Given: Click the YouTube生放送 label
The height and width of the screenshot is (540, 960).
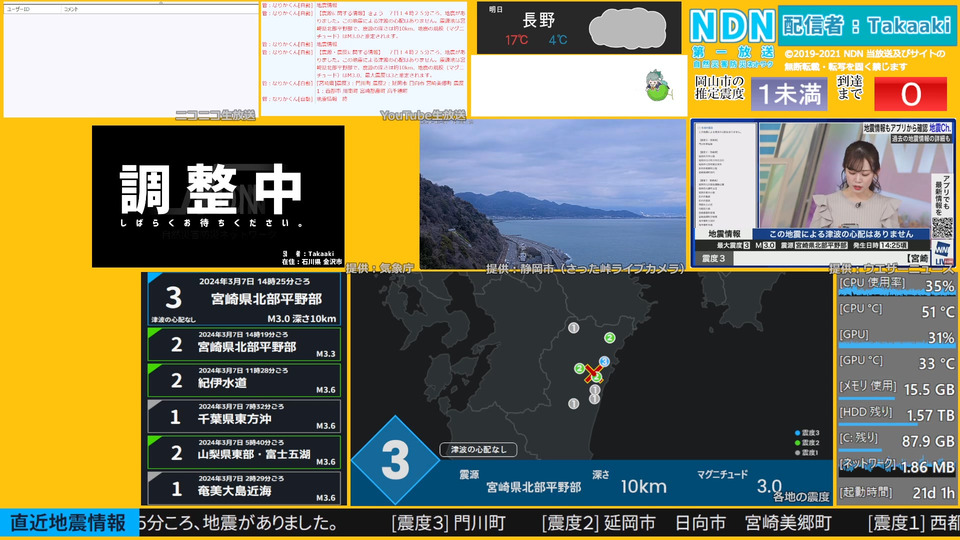Looking at the screenshot, I should click(x=422, y=115).
